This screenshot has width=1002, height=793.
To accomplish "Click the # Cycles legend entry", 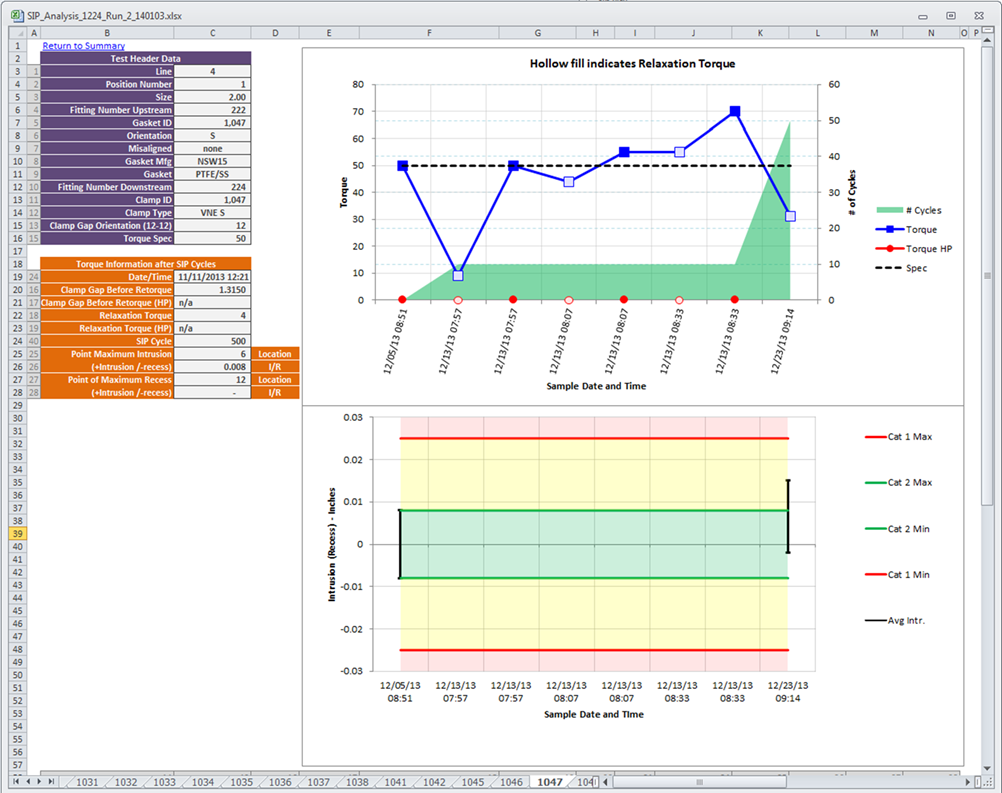I will [909, 210].
